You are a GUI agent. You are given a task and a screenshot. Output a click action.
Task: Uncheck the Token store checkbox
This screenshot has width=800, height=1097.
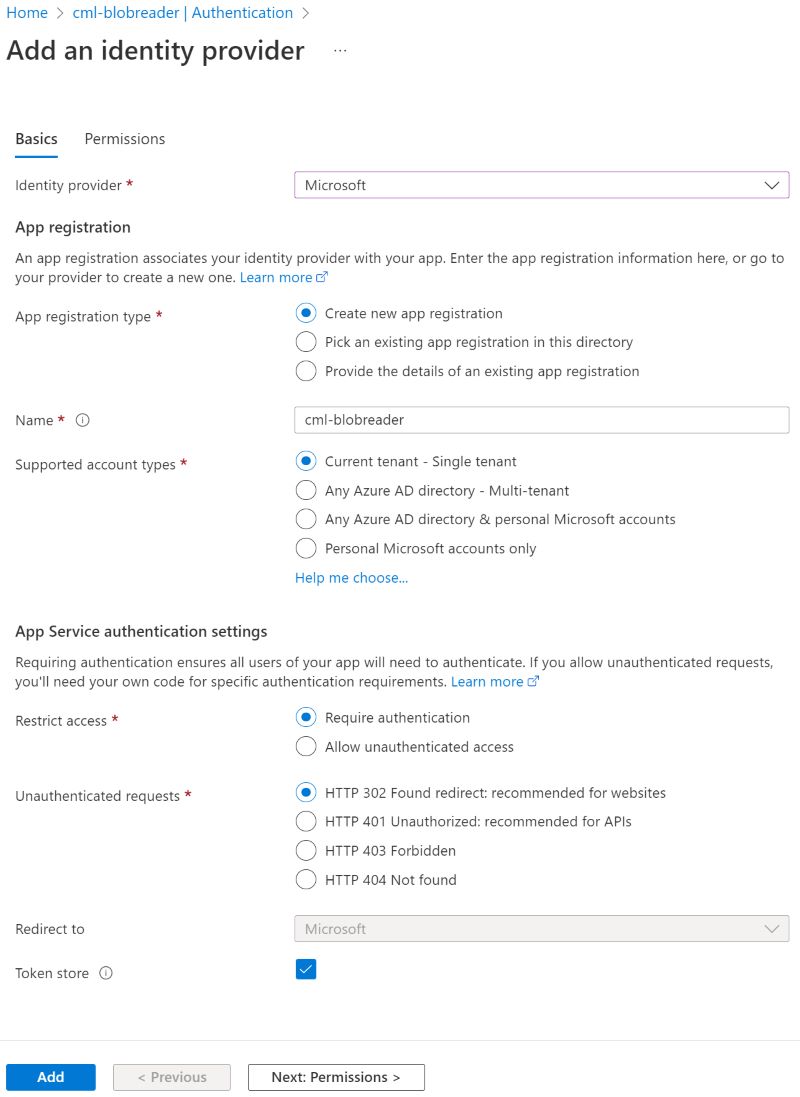[x=305, y=969]
